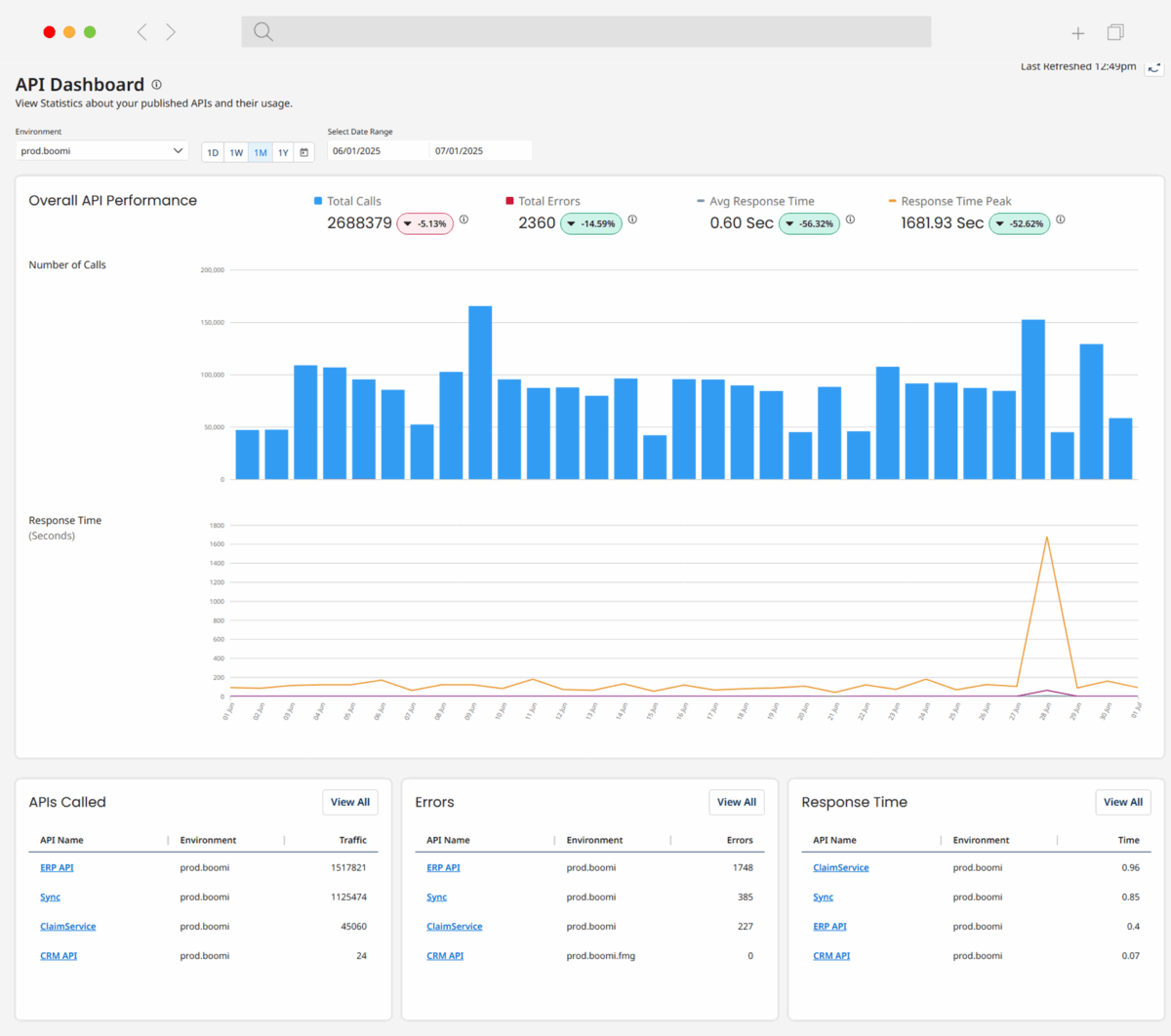Set time range to 1Y
Viewport: 1171px width, 1036px height.
283,152
